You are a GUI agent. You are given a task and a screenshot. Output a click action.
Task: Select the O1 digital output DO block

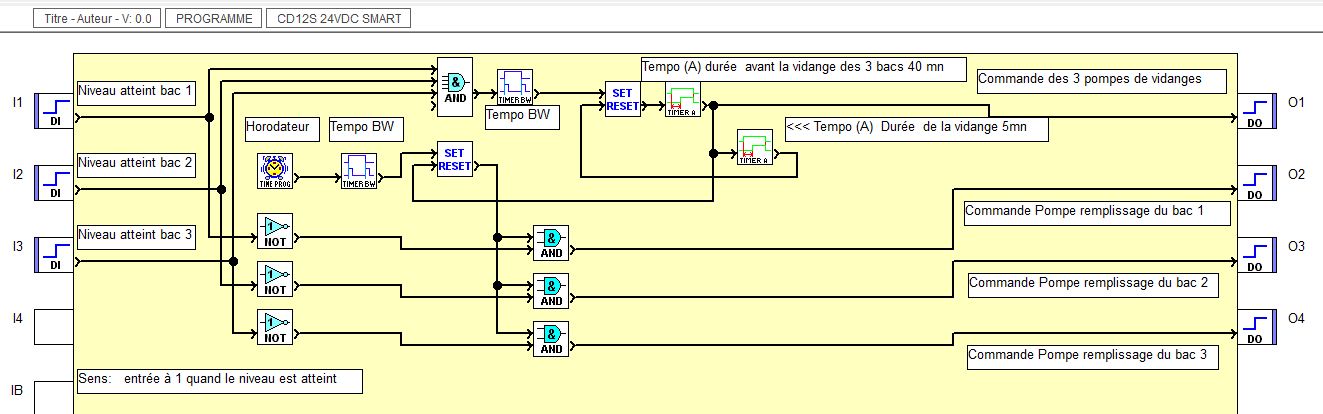click(1257, 111)
